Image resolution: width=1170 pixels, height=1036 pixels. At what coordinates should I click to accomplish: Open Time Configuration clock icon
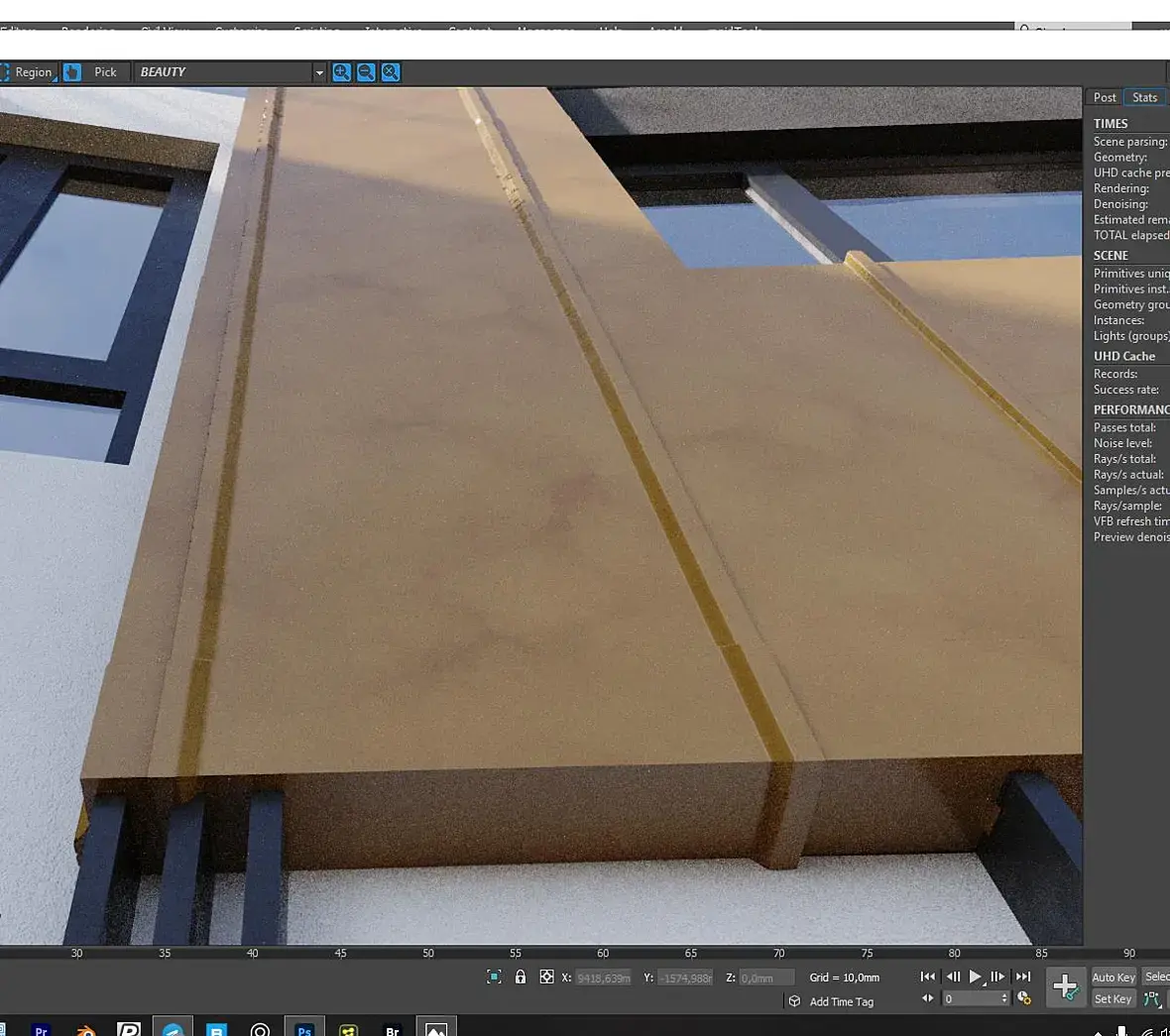tap(1023, 998)
